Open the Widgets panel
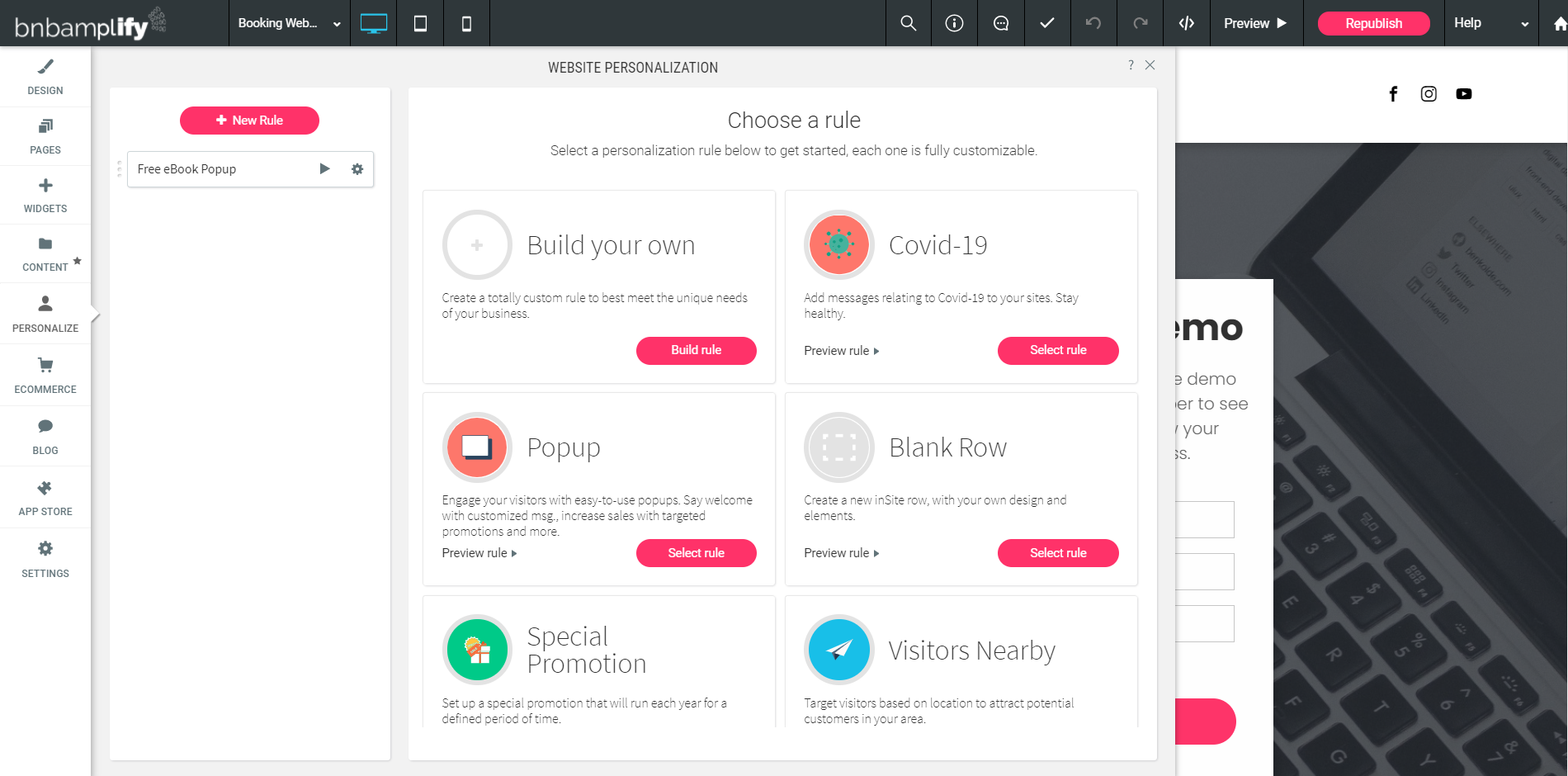1568x776 pixels. click(x=45, y=195)
